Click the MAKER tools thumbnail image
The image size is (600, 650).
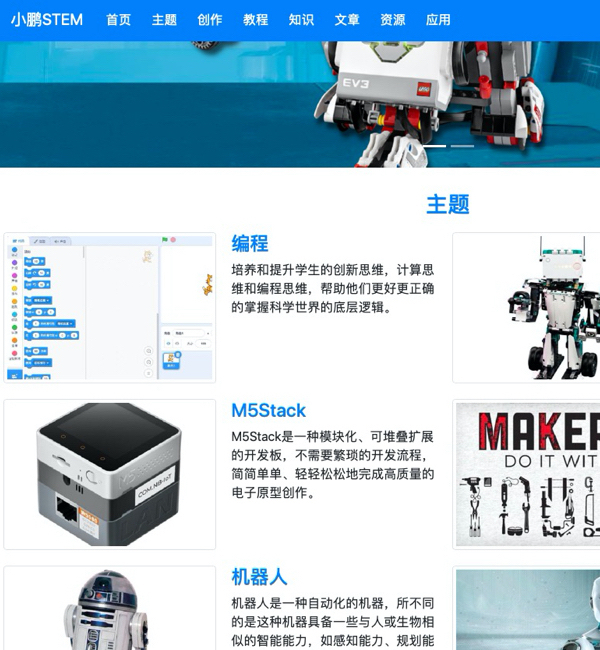coord(526,474)
